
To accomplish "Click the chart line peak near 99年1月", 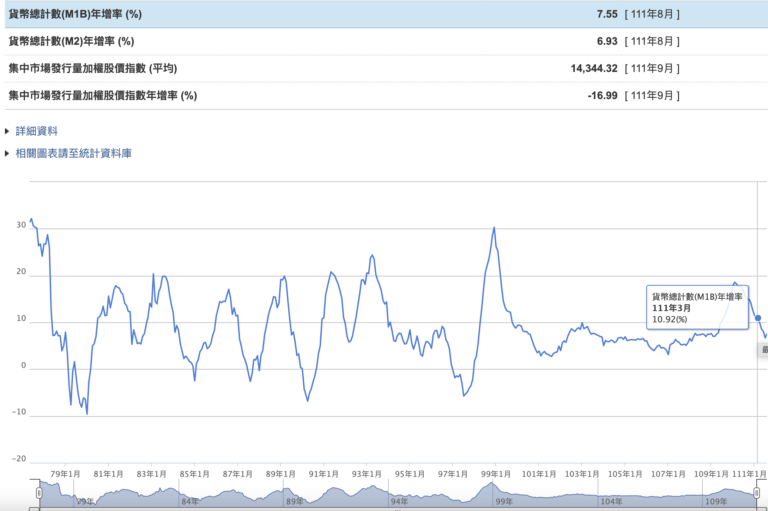I will click(x=494, y=229).
